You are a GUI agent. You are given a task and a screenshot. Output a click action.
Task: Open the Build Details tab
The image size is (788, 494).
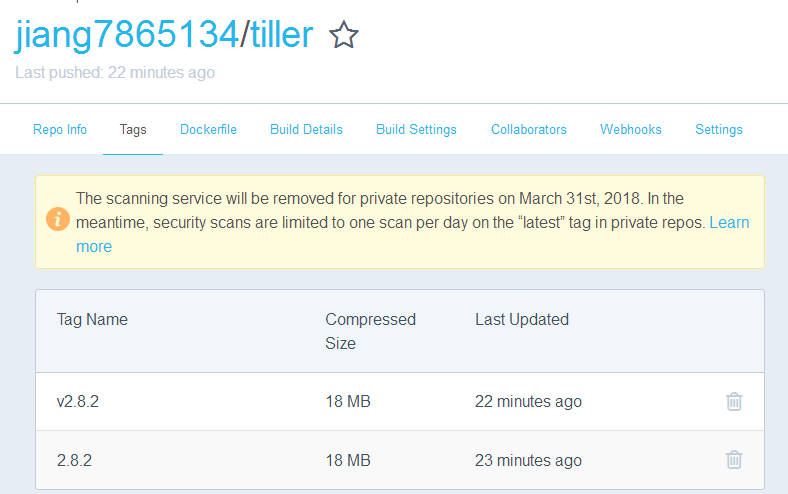(x=306, y=130)
